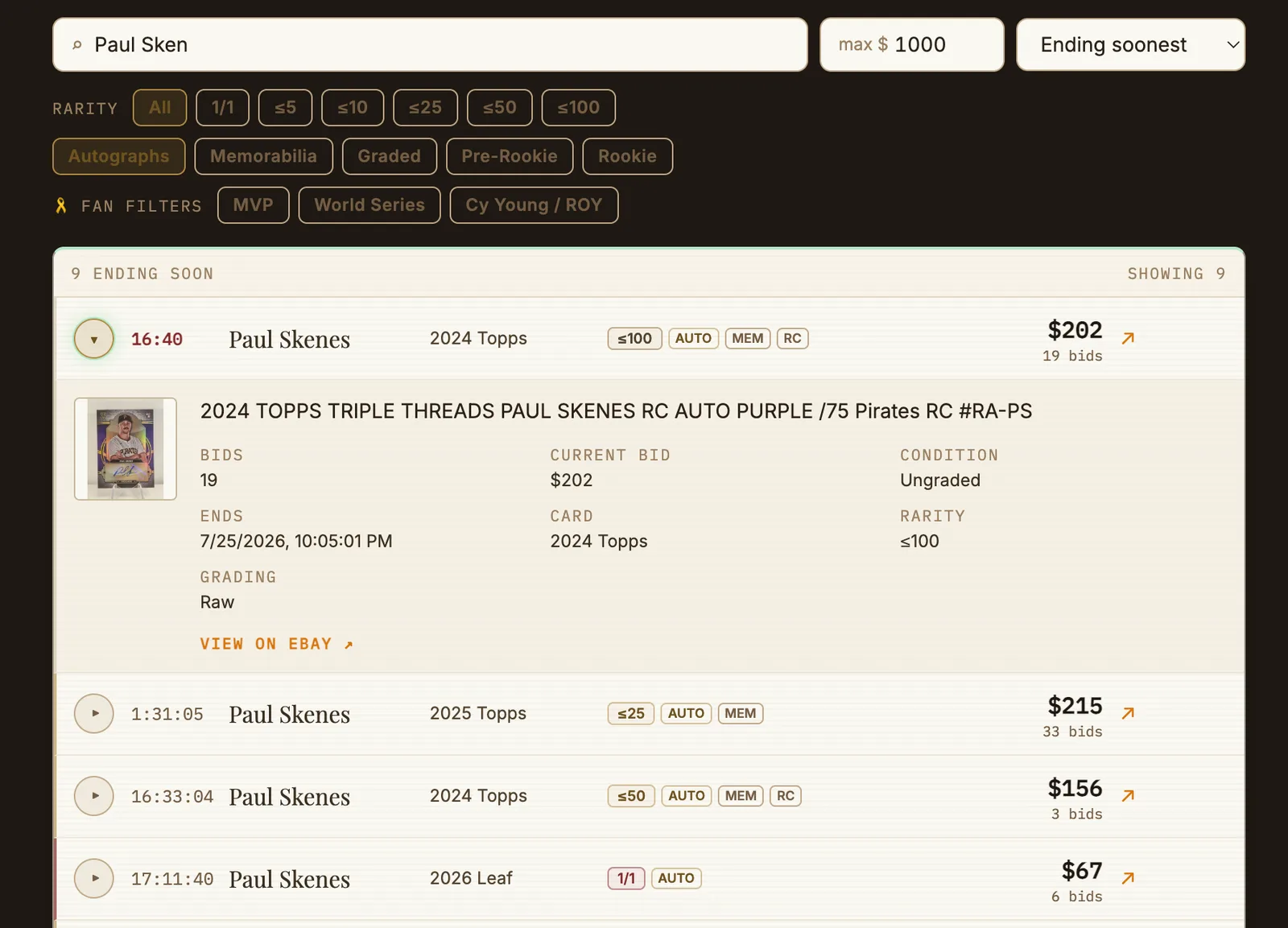This screenshot has width=1288, height=928.
Task: Toggle the All rarity filter
Action: pyautogui.click(x=159, y=108)
